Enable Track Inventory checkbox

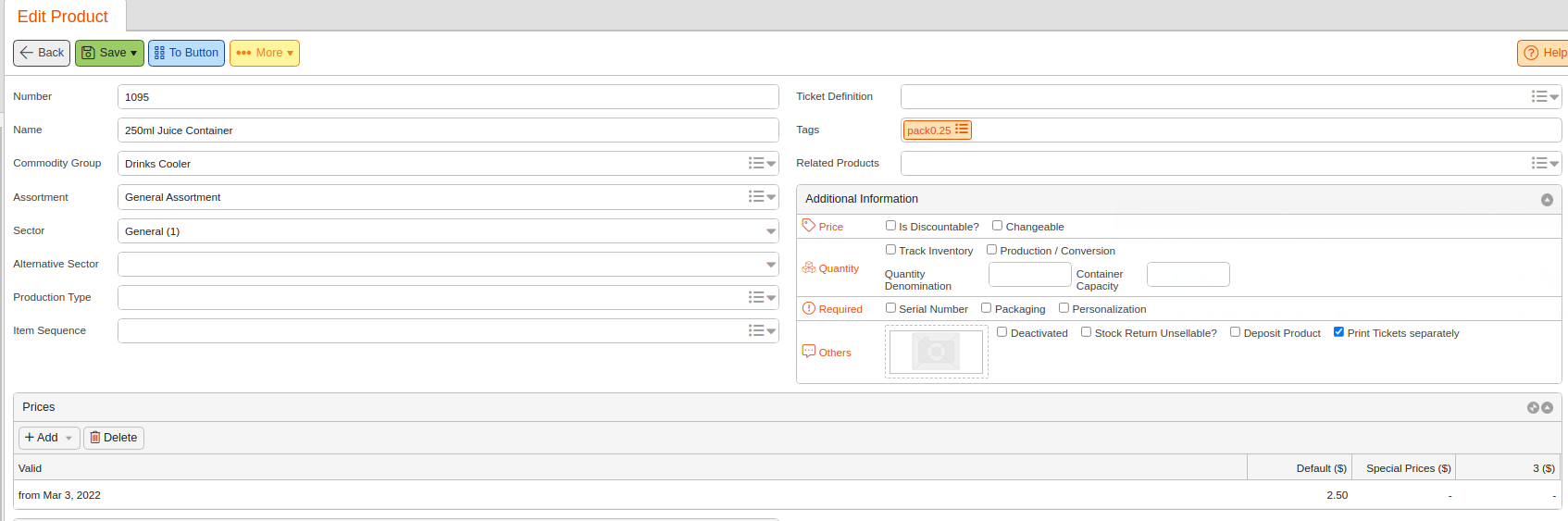890,250
